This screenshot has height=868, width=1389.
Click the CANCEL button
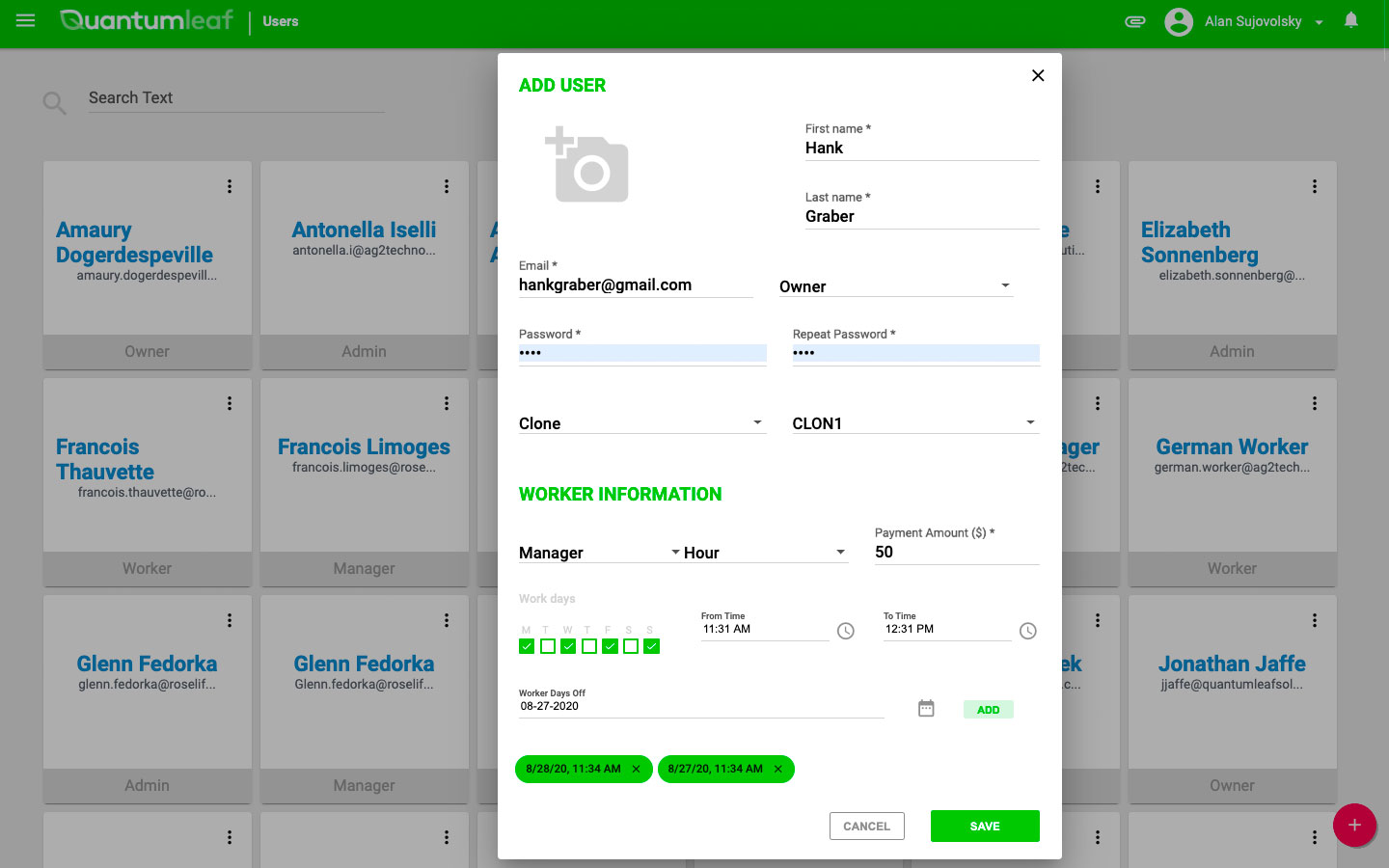(x=866, y=827)
